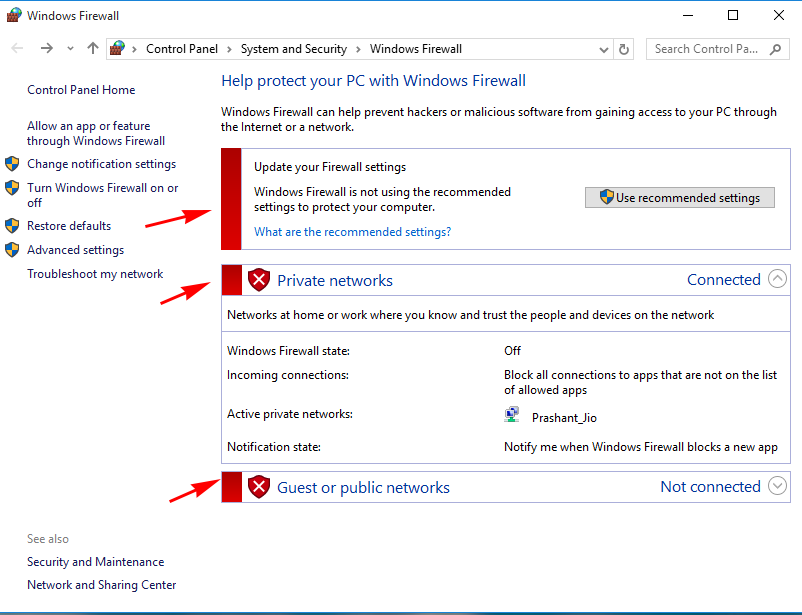
Task: Click Windows Firewall state Off value
Action: point(513,350)
